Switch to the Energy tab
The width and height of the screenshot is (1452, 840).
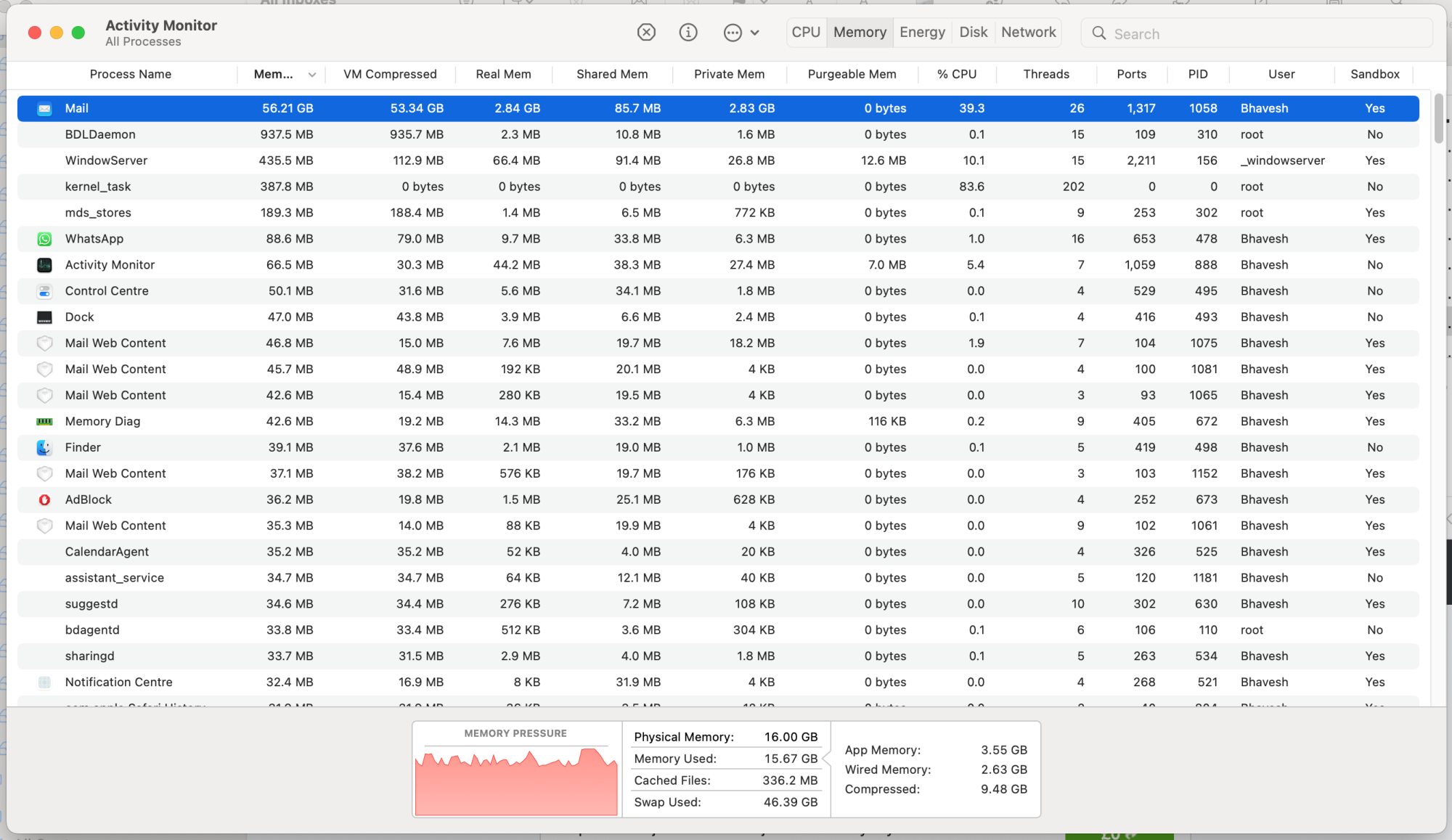[922, 33]
